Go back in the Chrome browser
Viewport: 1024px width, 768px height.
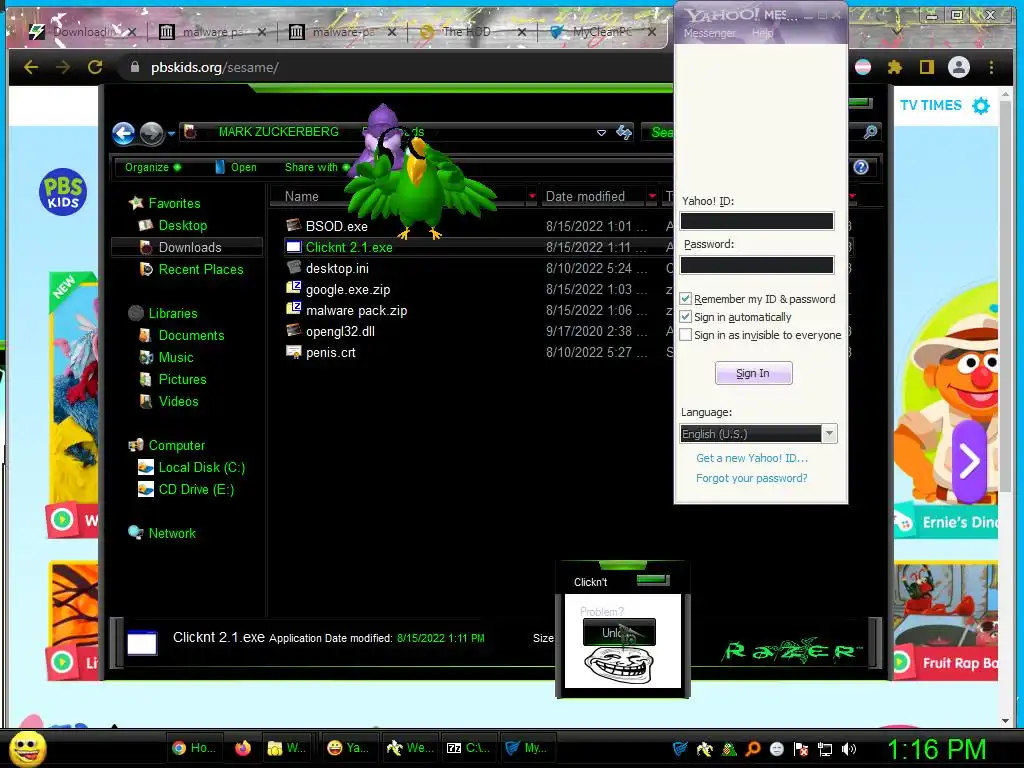coord(31,67)
